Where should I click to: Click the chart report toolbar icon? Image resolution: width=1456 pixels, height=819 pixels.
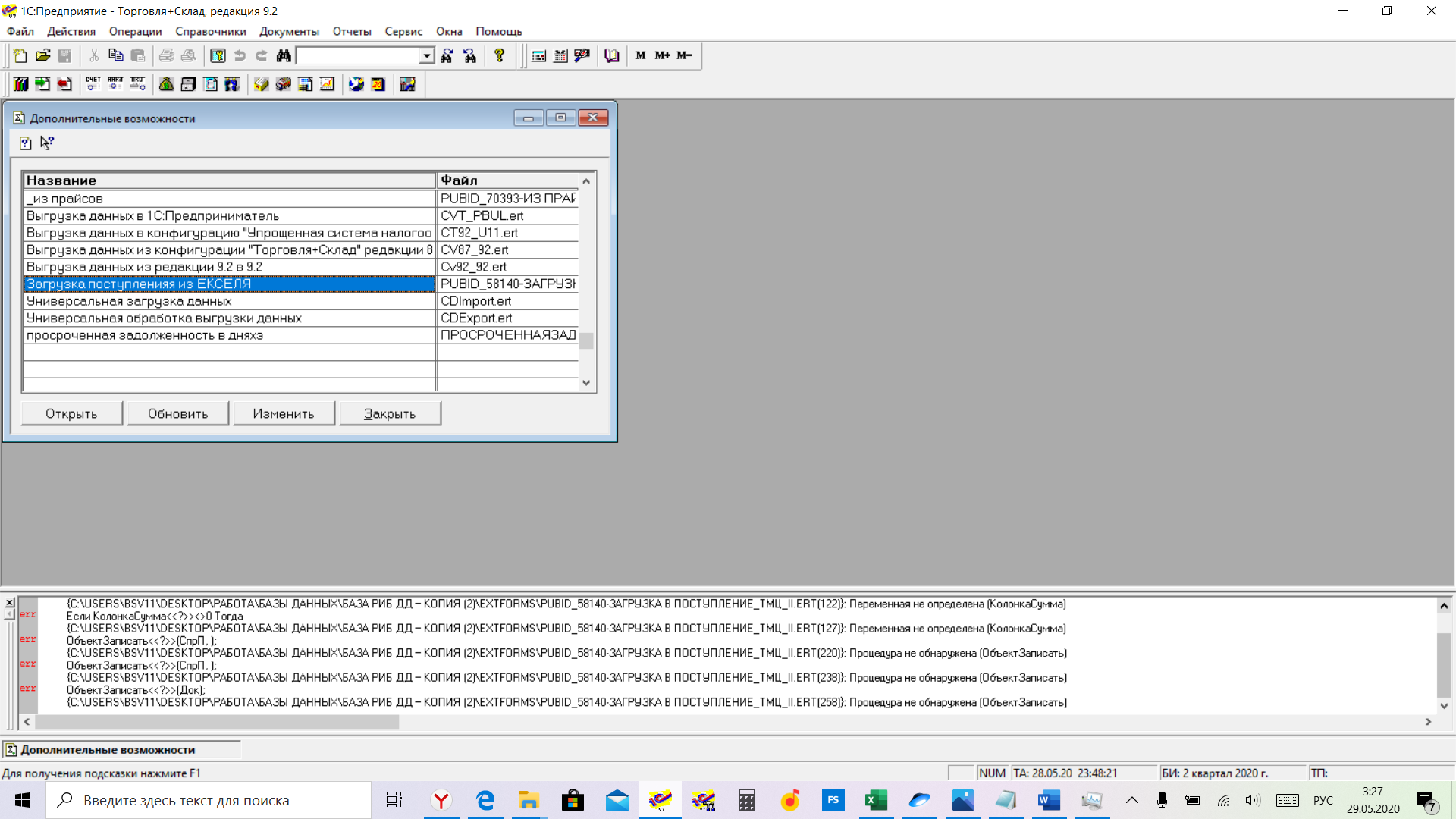327,84
